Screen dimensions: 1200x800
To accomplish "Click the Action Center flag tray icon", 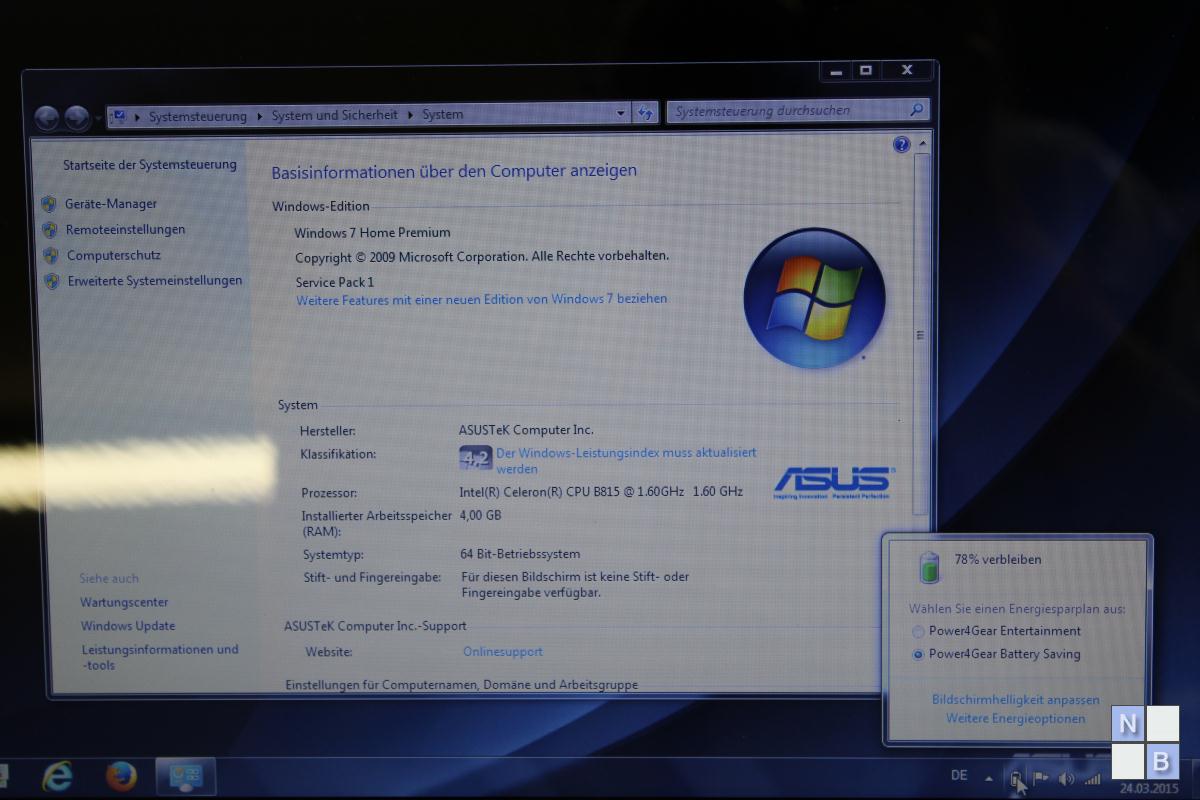I will point(1040,778).
